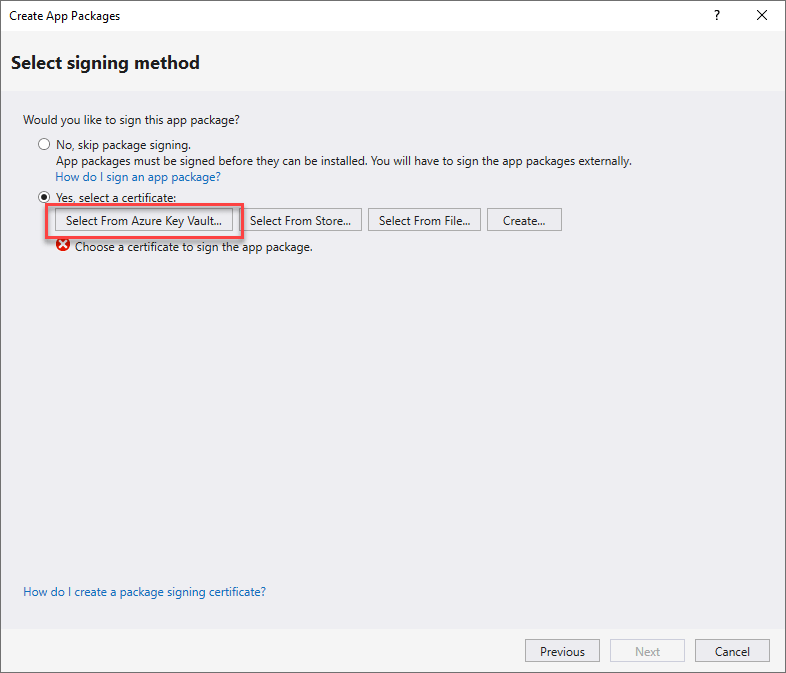786x673 pixels.
Task: Close the Create App Packages dialog
Action: (761, 16)
